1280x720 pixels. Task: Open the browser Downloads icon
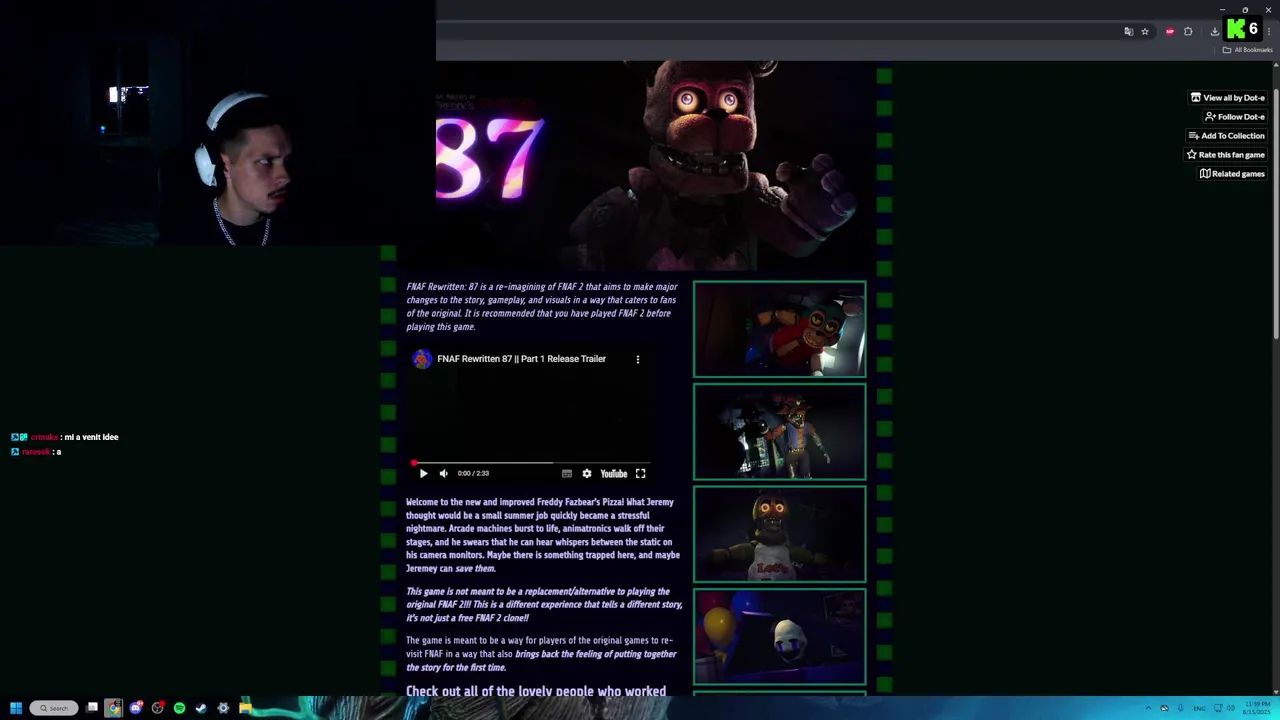tap(1215, 32)
